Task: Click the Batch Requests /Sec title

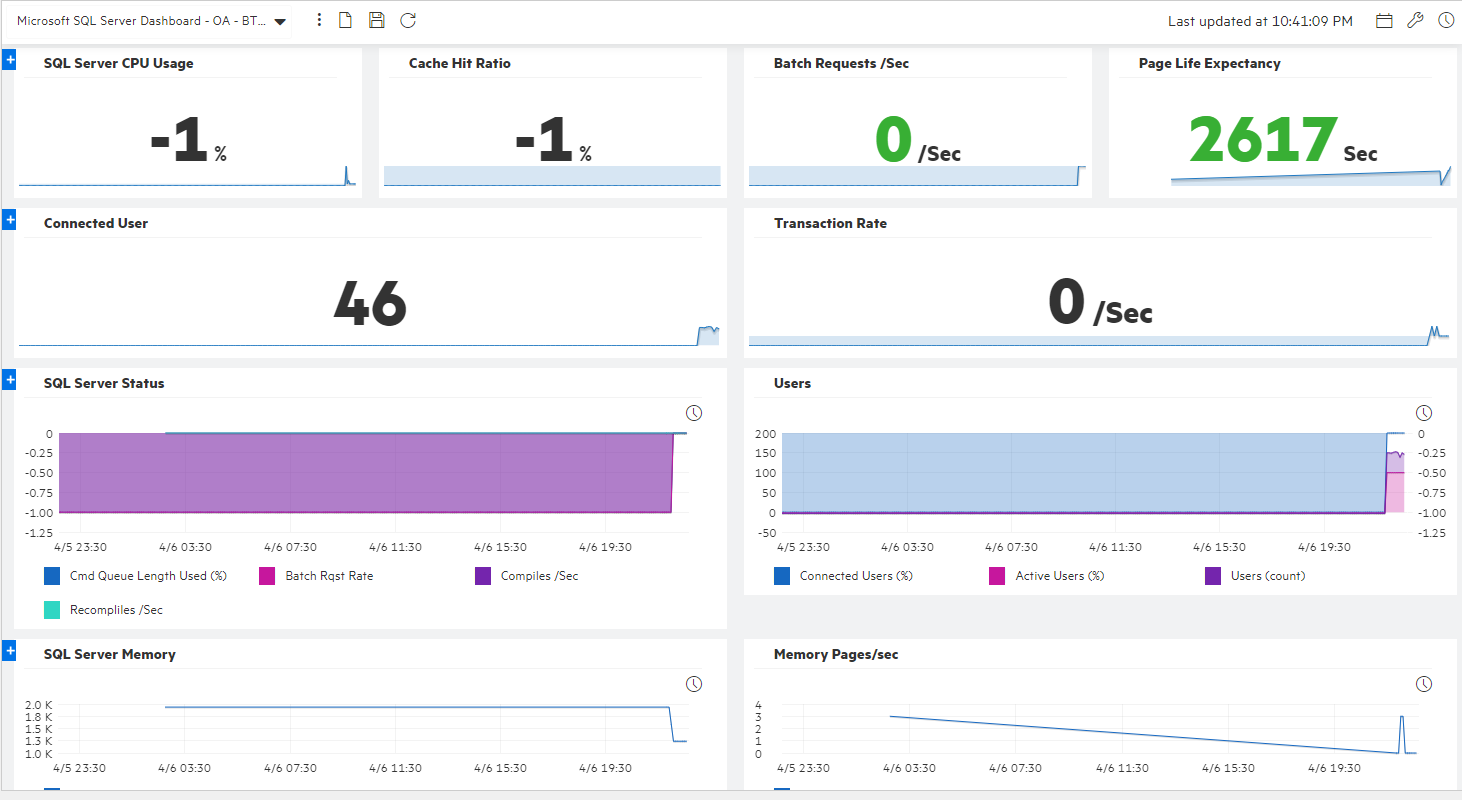Action: point(842,63)
